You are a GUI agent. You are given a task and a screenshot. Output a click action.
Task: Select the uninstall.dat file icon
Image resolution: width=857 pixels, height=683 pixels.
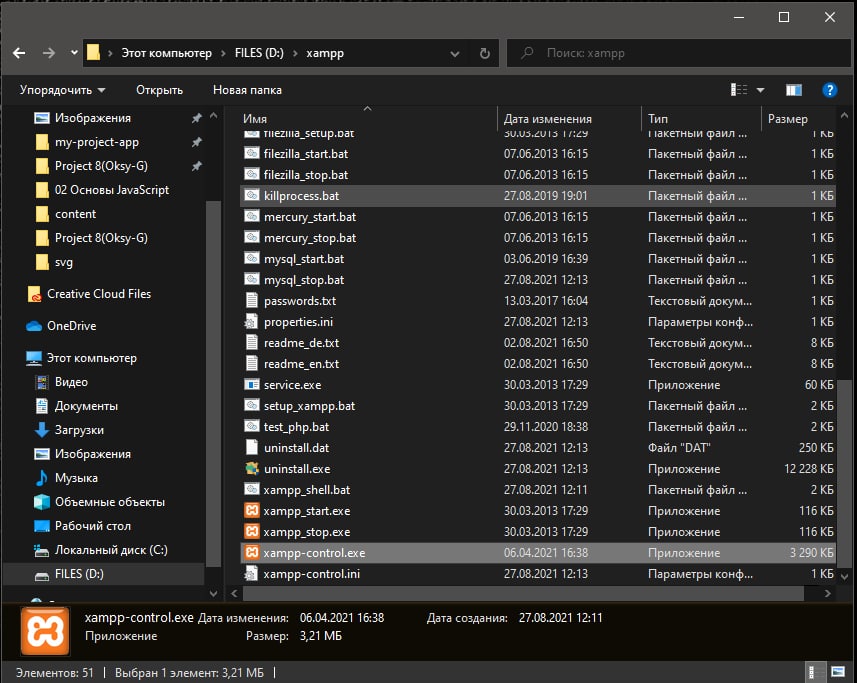251,448
